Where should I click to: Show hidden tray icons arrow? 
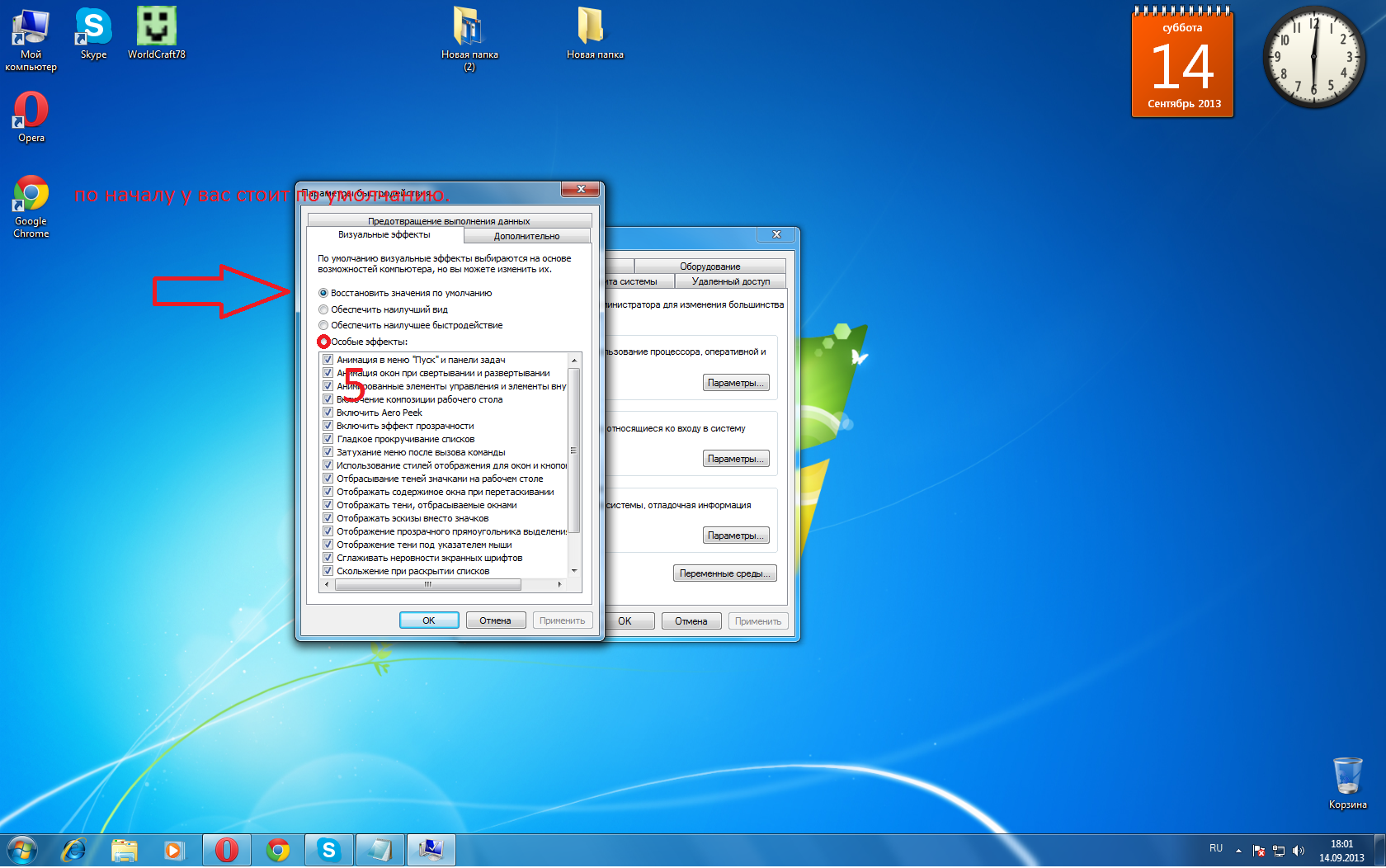1238,851
